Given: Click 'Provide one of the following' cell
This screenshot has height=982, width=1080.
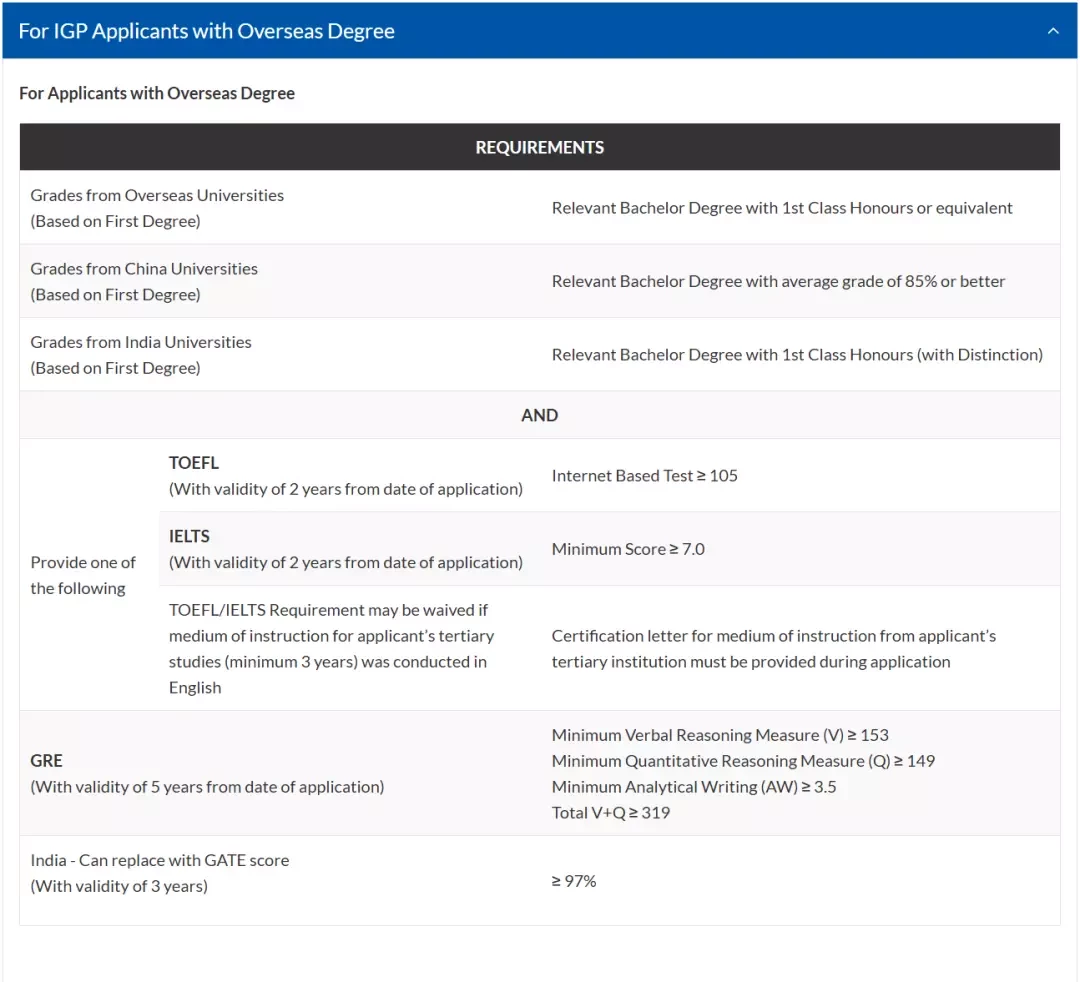Looking at the screenshot, I should 83,576.
